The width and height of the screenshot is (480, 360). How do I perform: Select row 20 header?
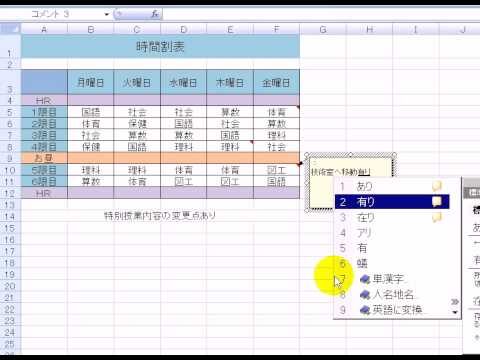coord(10,286)
